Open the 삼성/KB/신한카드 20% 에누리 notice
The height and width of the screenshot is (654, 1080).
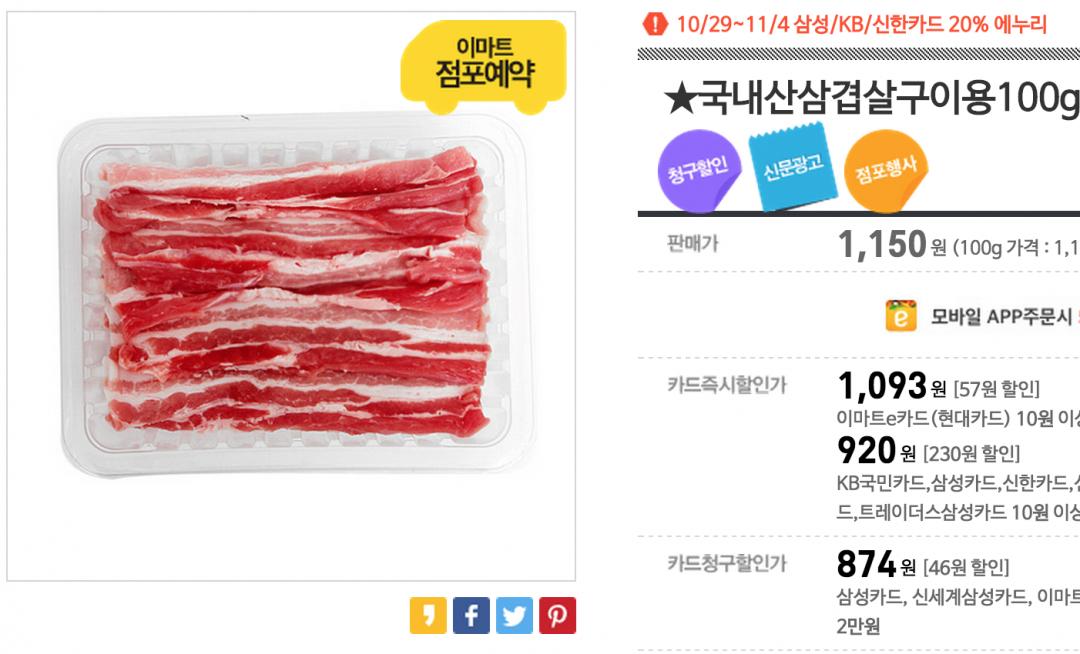coord(861,25)
